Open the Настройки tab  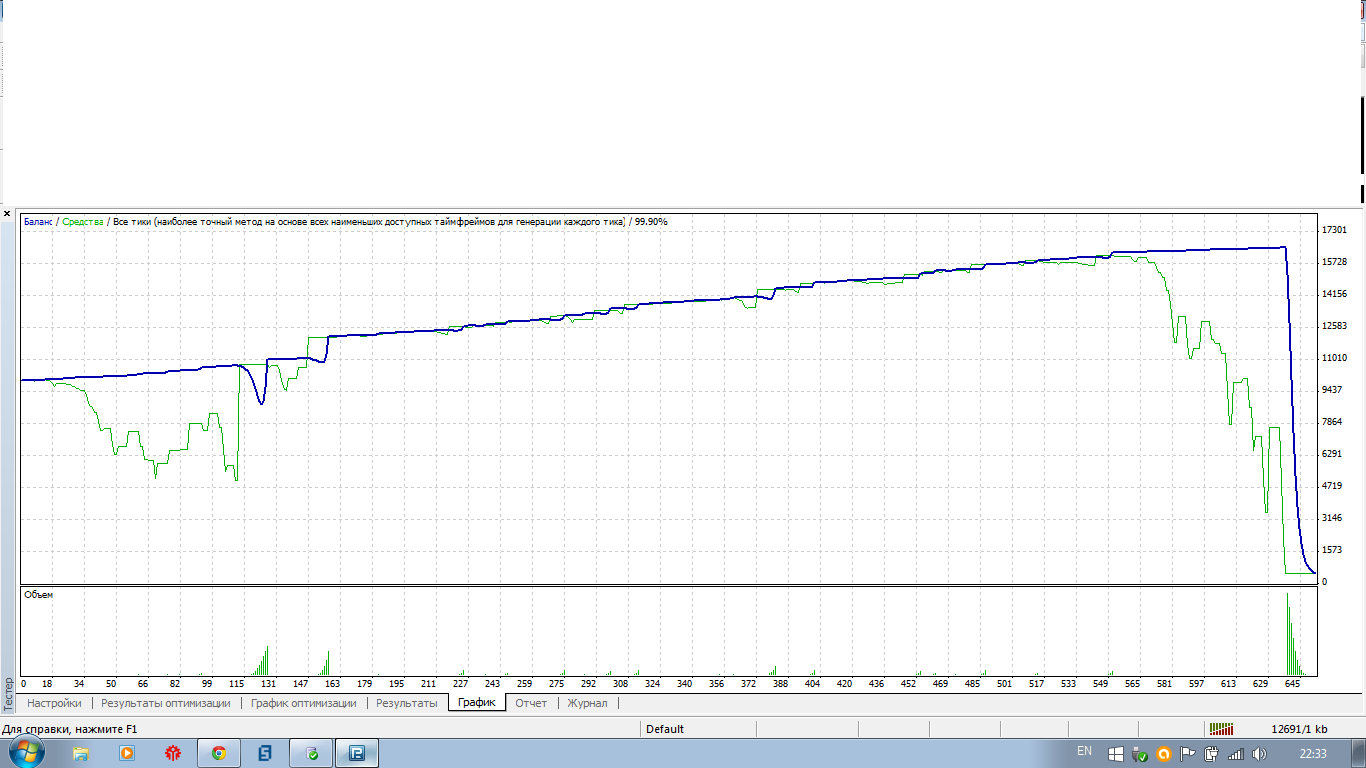pos(54,703)
